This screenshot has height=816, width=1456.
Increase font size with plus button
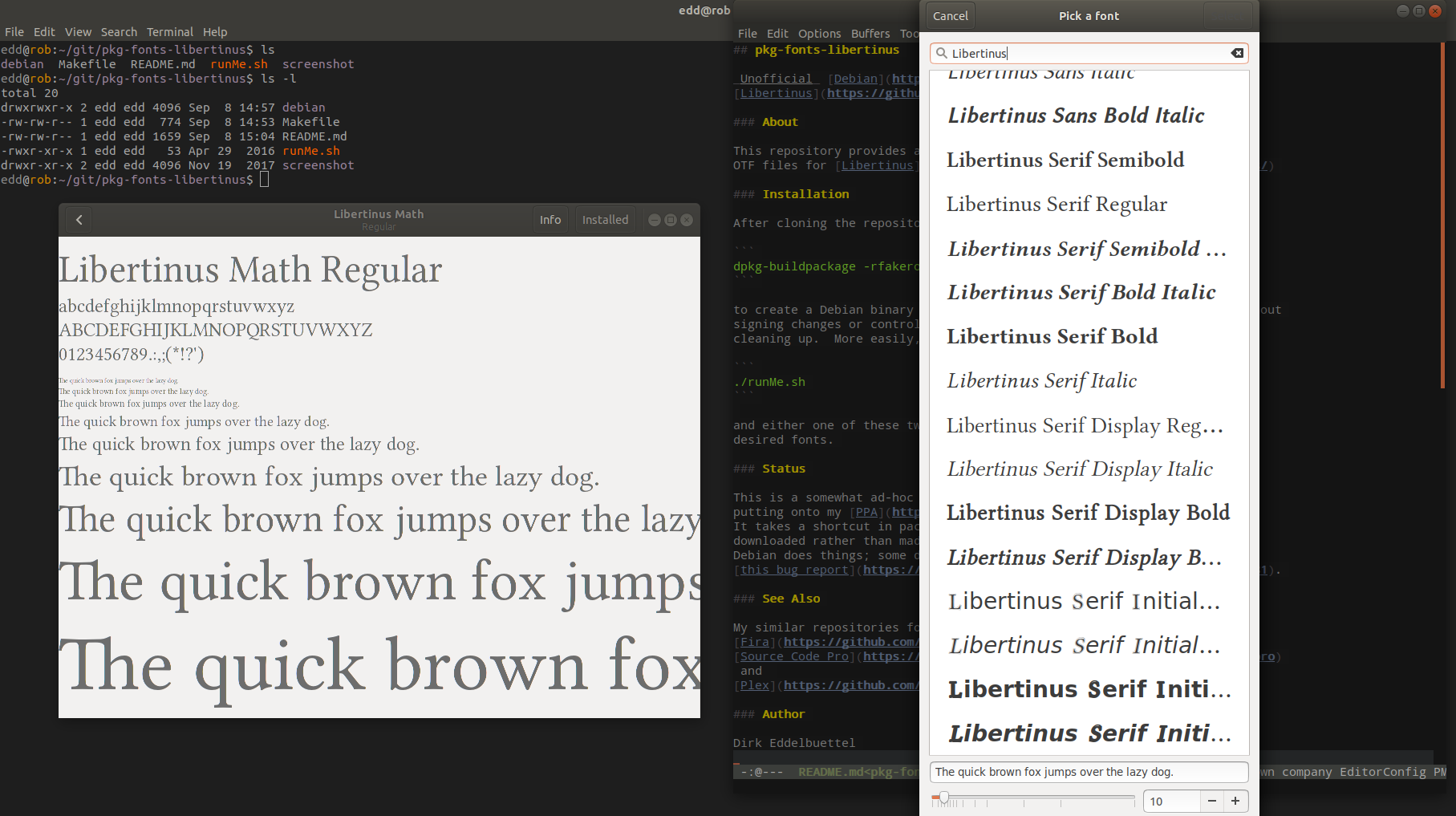[1235, 801]
